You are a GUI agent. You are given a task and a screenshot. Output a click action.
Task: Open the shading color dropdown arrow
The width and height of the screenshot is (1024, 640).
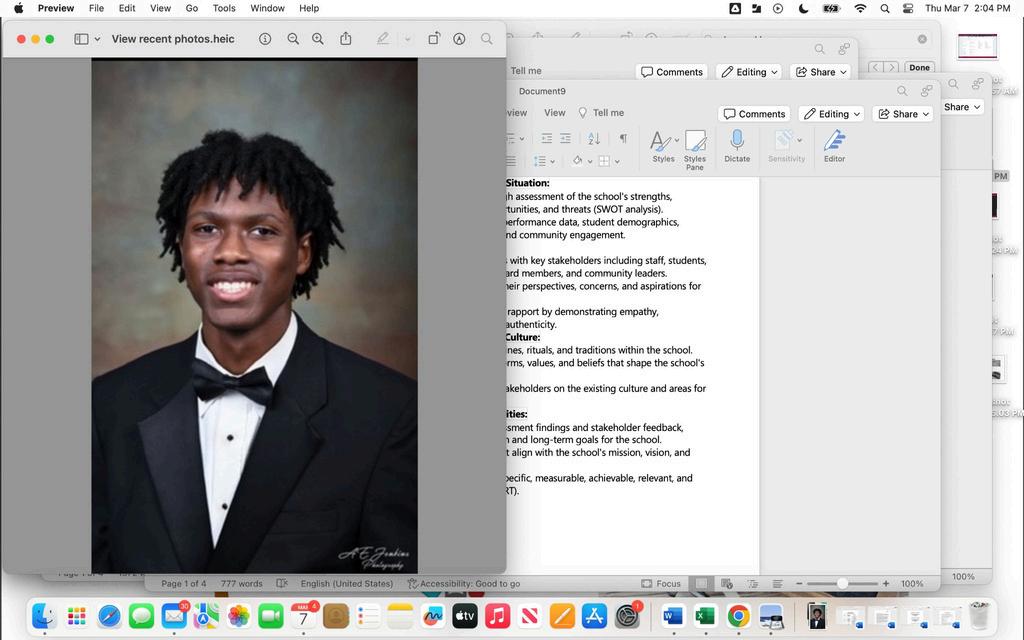click(x=590, y=161)
